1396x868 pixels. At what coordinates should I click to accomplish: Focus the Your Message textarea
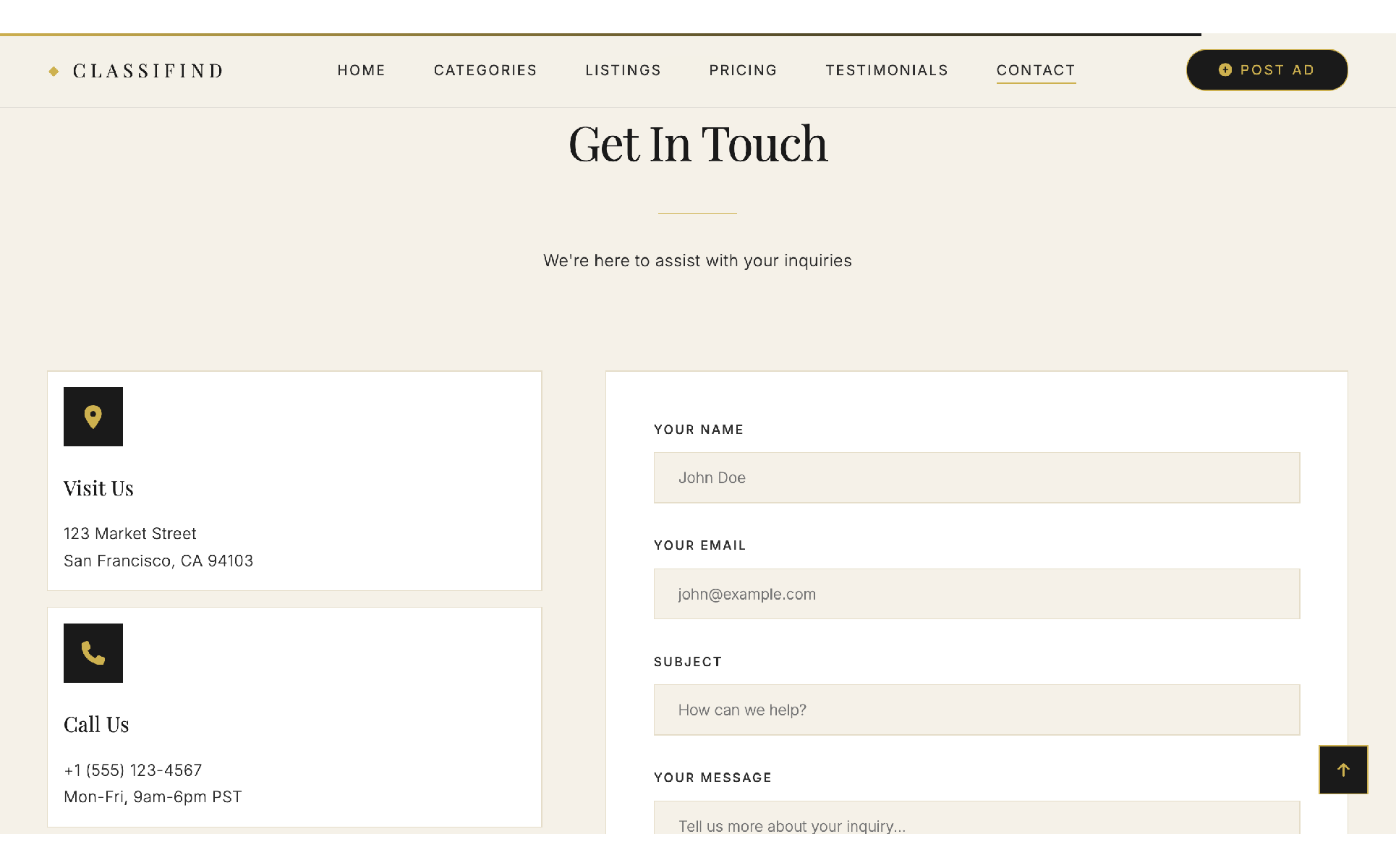pyautogui.click(x=976, y=821)
